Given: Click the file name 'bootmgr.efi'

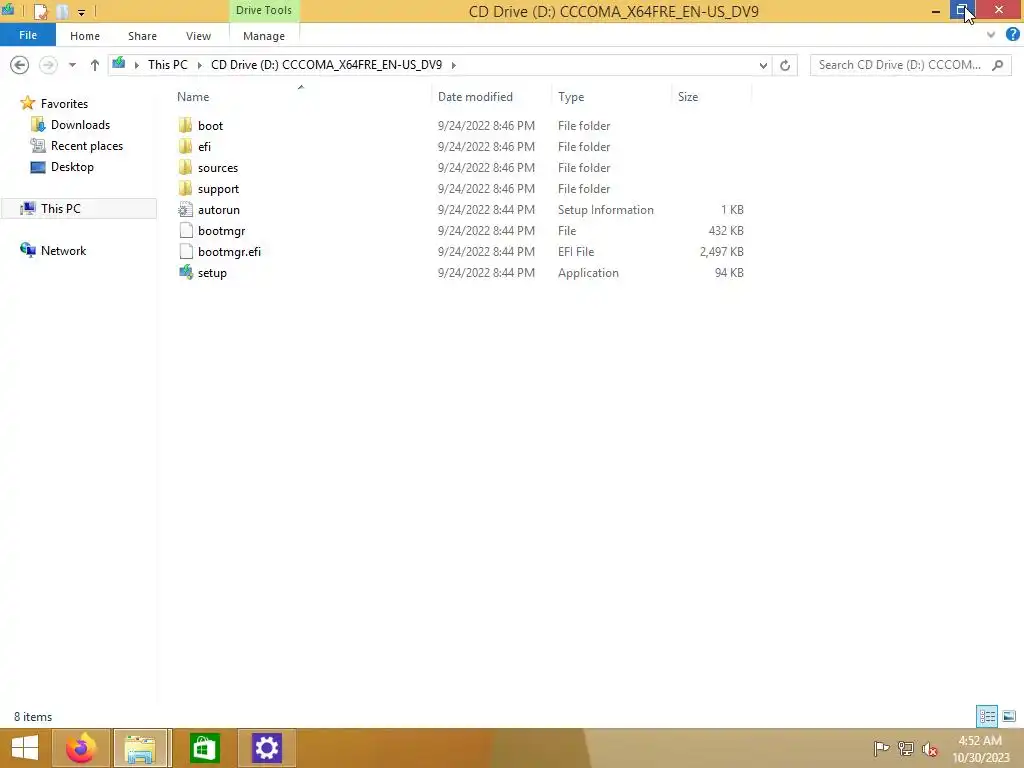Looking at the screenshot, I should [x=229, y=252].
